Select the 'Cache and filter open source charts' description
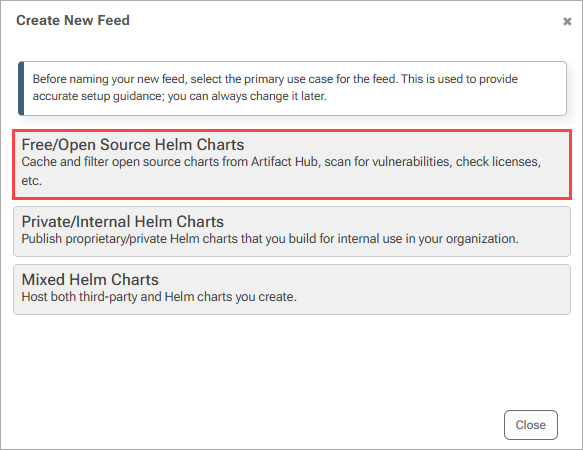The height and width of the screenshot is (450, 583). click(x=281, y=171)
